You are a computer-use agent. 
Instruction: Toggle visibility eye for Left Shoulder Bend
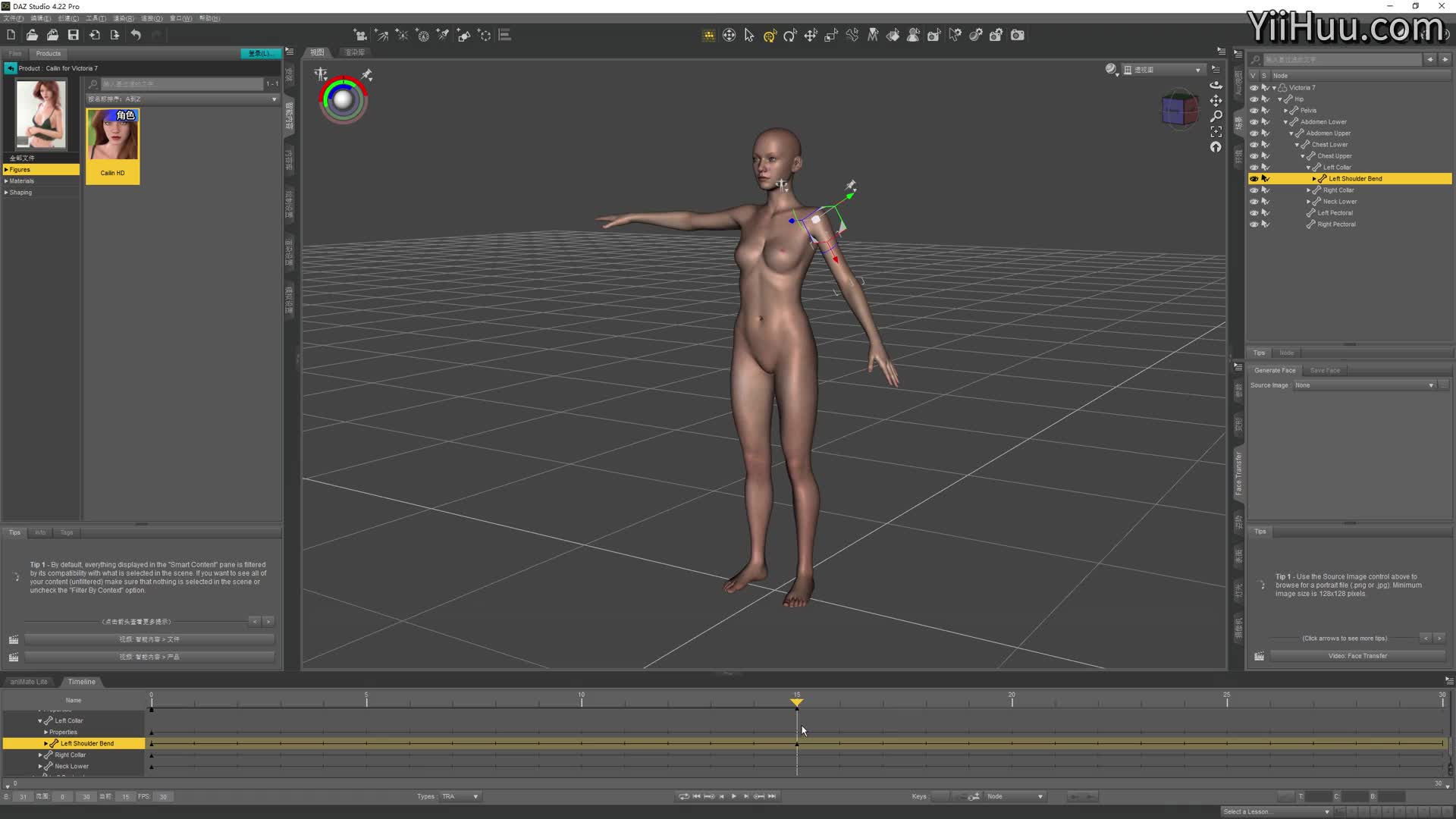[x=1254, y=179]
